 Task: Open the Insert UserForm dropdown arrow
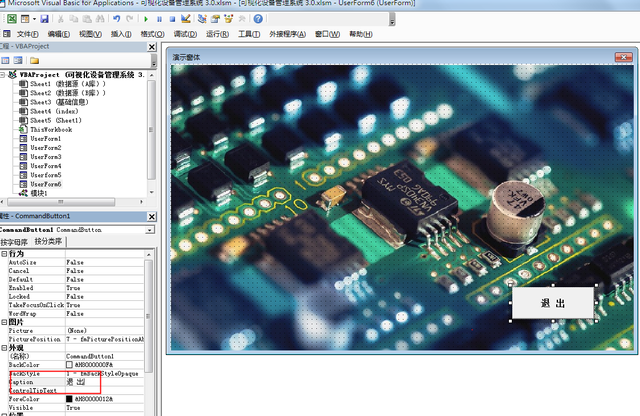[x=34, y=19]
